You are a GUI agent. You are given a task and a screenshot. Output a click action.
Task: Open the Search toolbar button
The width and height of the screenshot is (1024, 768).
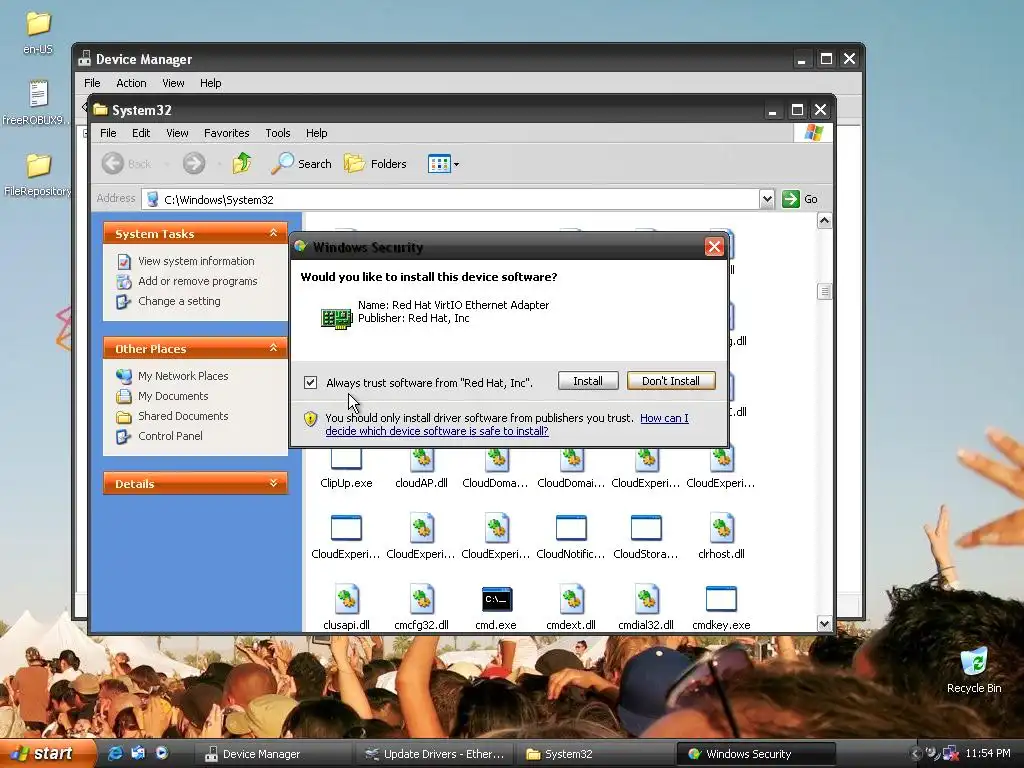(x=301, y=163)
